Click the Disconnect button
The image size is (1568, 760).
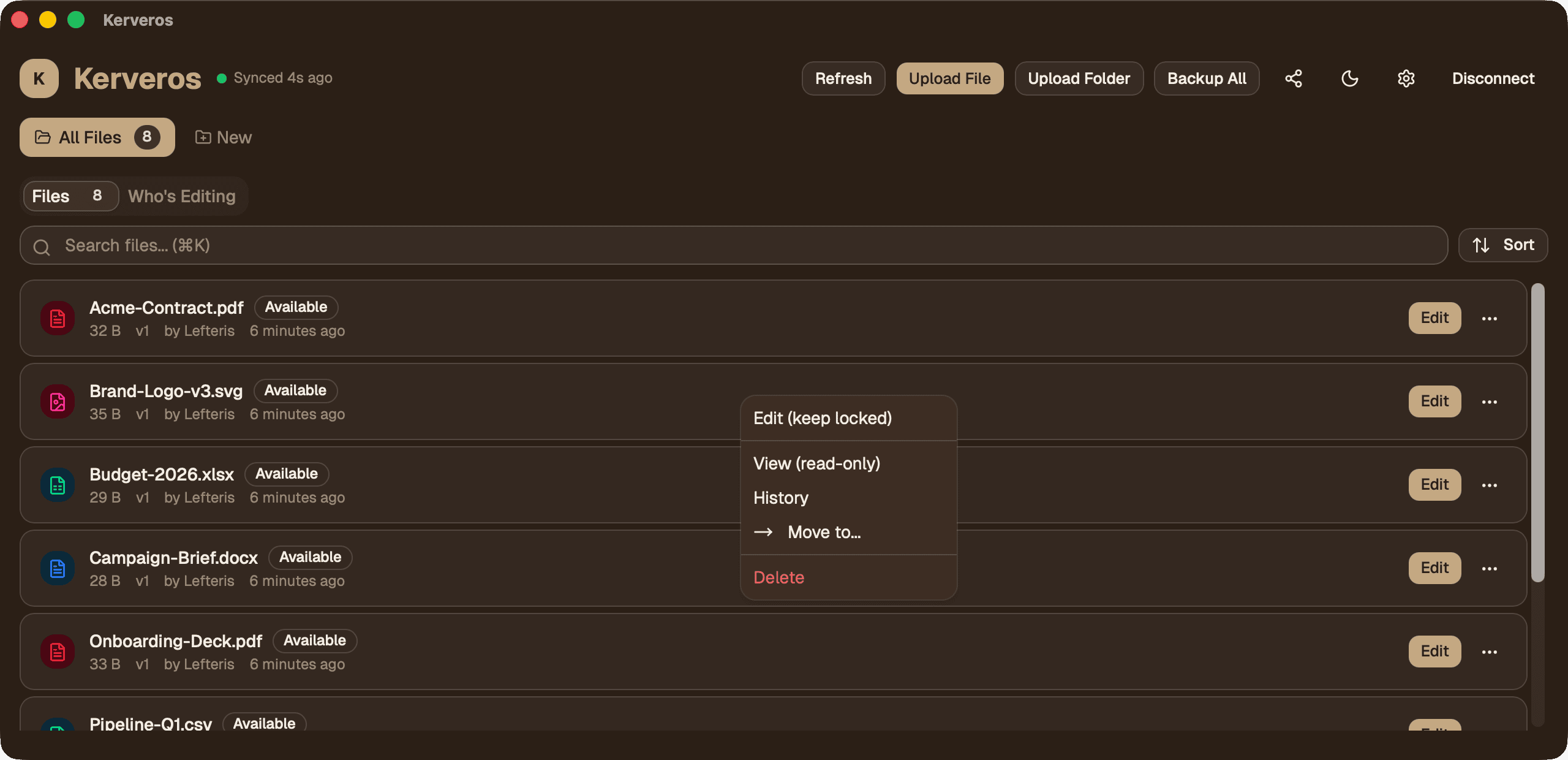1493,78
